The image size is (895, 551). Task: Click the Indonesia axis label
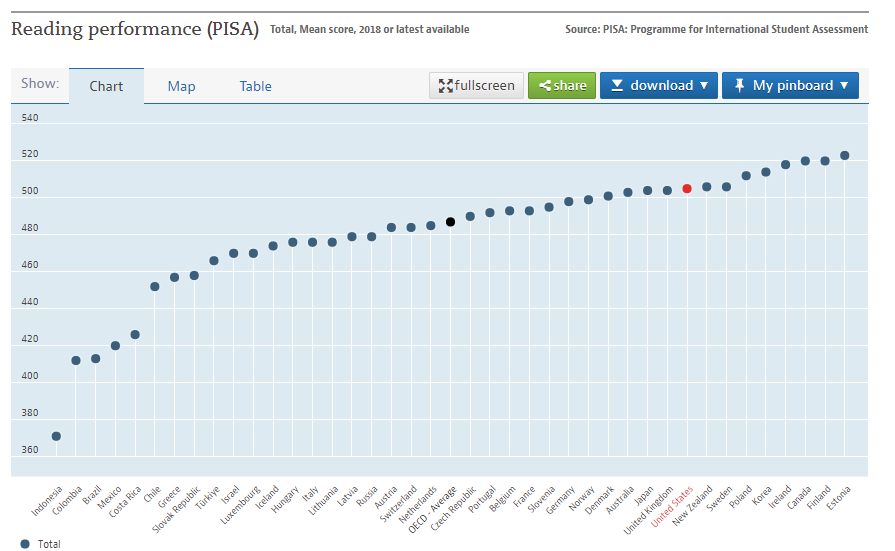(x=46, y=501)
